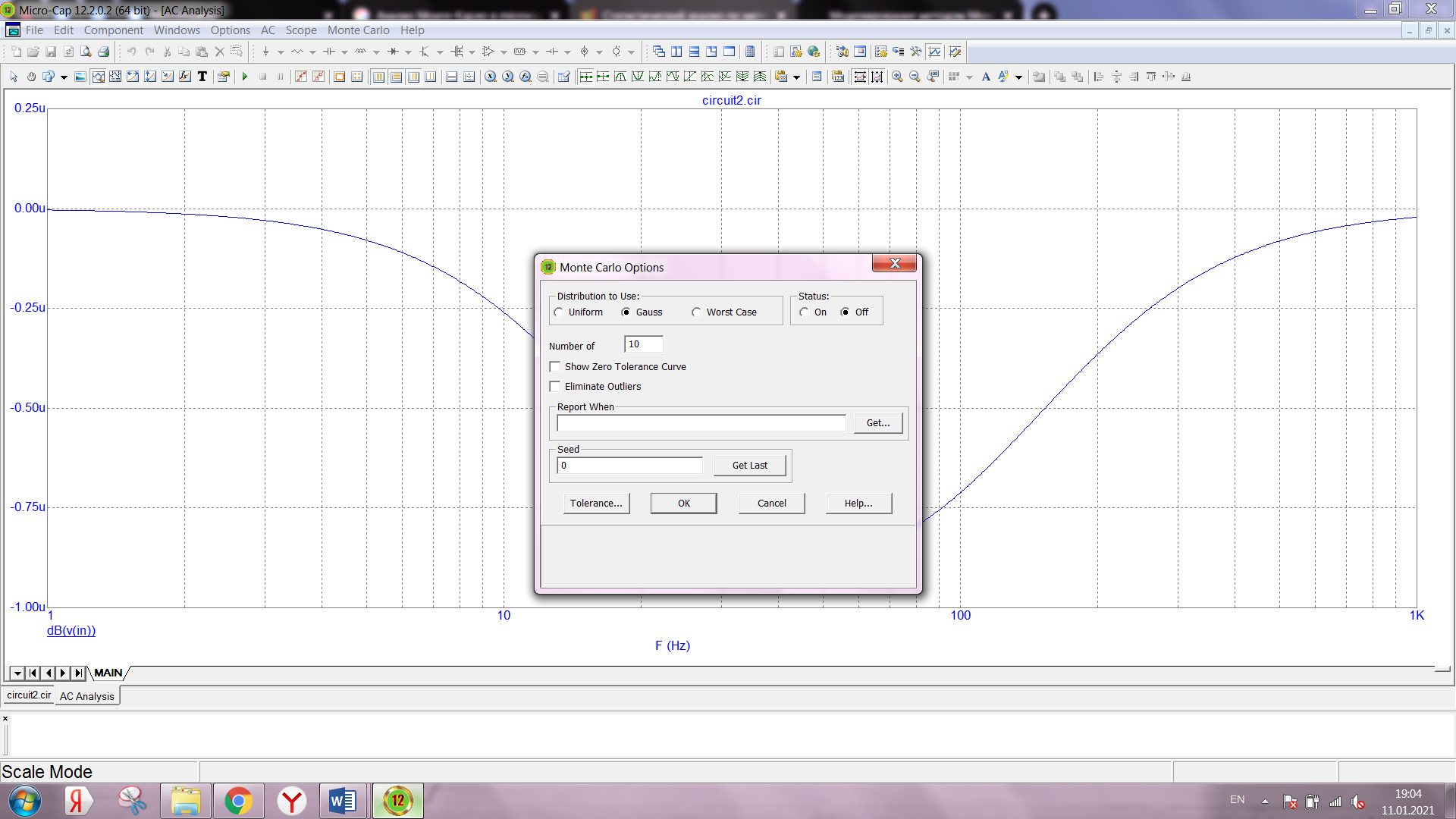The width and height of the screenshot is (1456, 819).
Task: Open the AC menu
Action: 268,30
